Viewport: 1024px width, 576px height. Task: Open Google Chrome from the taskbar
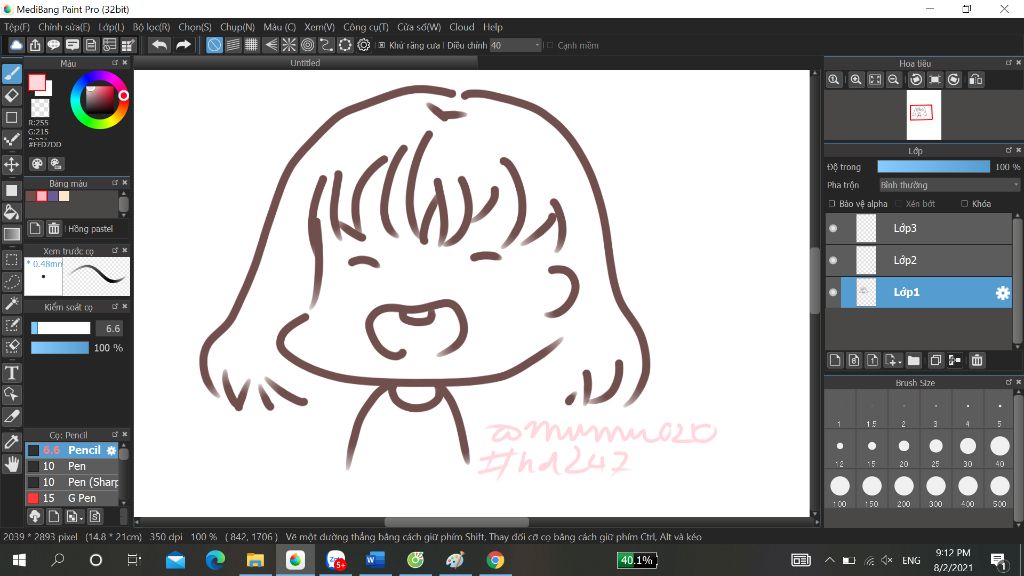coord(496,560)
